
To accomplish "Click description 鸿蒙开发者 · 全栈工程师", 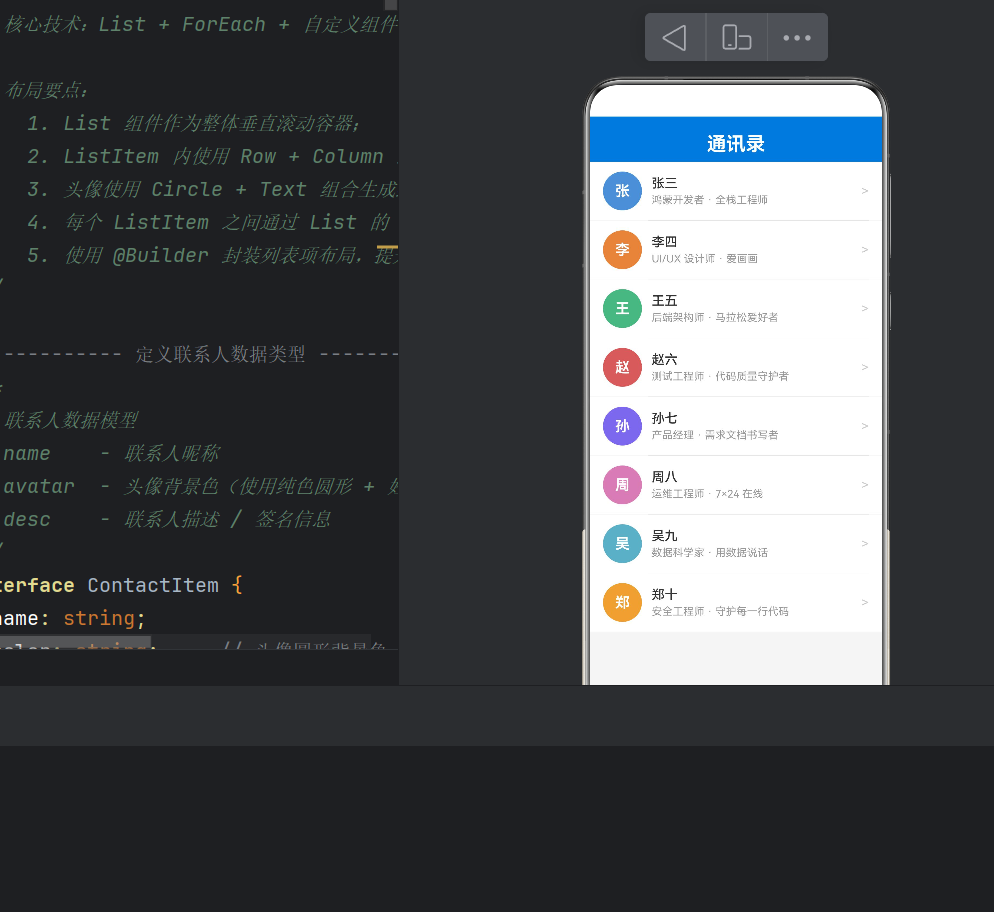I will (709, 200).
